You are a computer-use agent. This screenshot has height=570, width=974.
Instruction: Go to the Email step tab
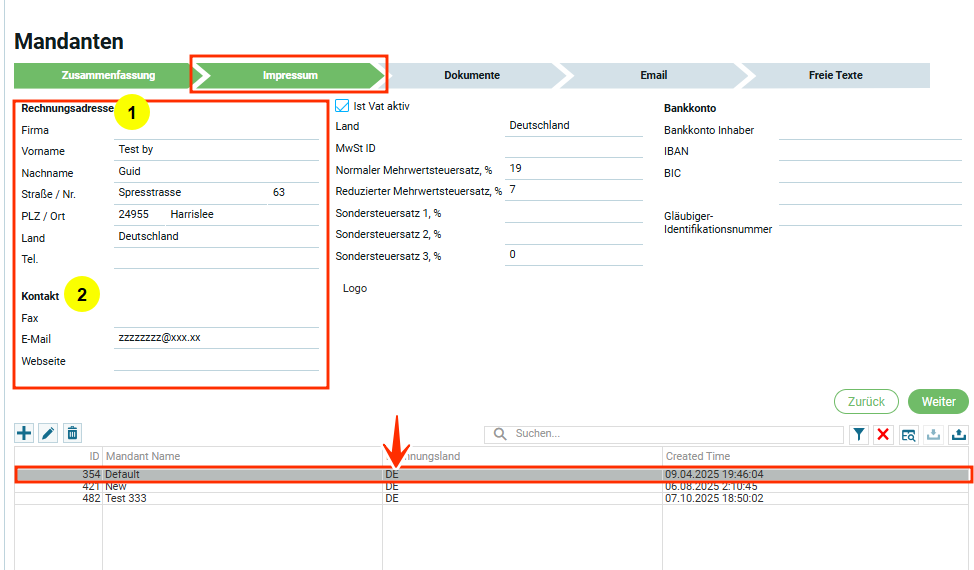point(653,76)
